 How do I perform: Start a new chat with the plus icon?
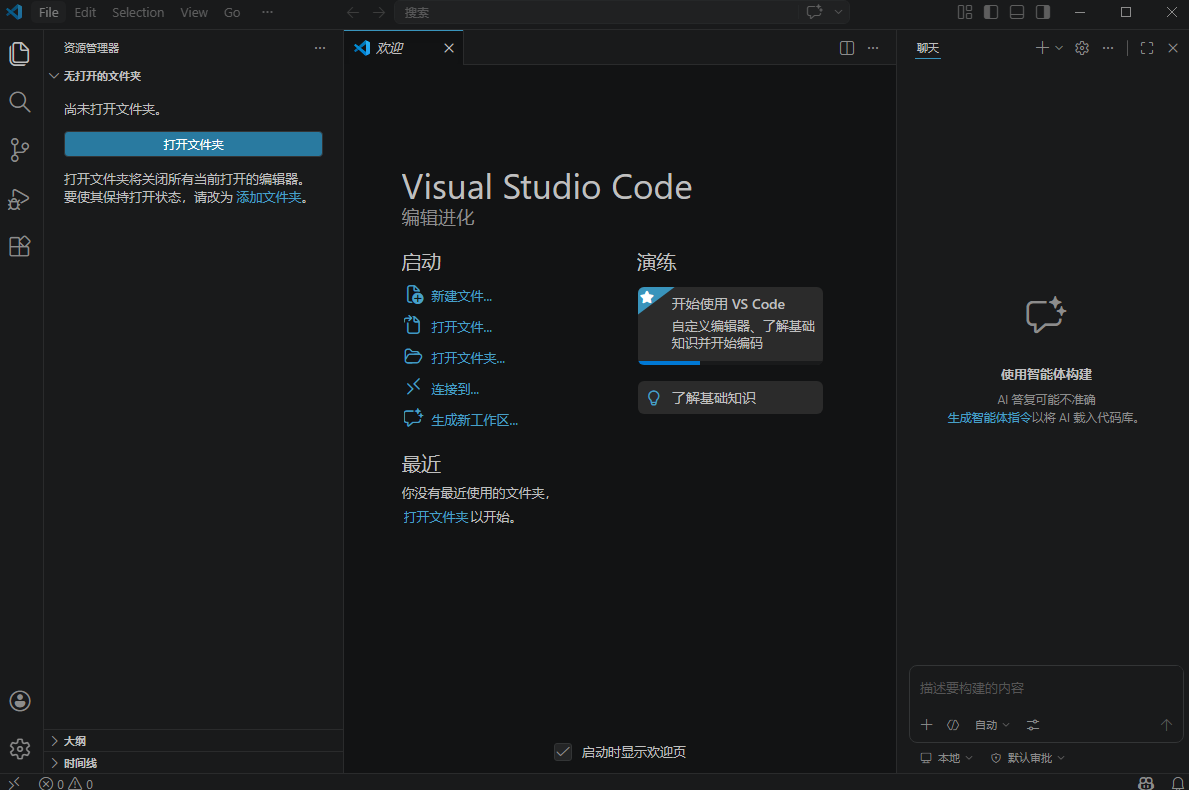(x=1042, y=48)
